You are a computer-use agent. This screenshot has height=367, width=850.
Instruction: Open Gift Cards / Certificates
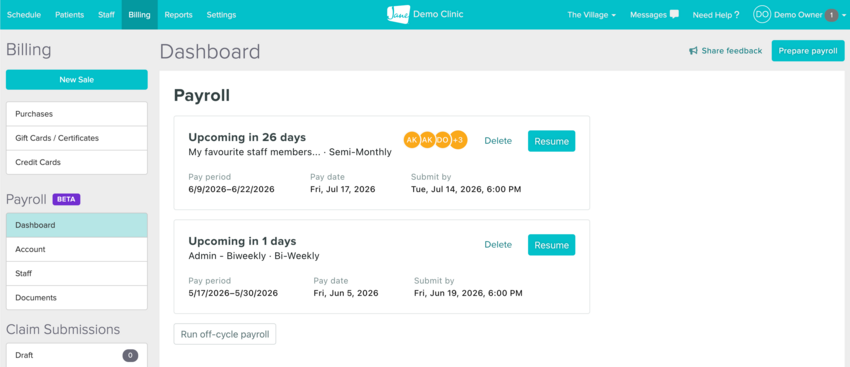coord(76,138)
